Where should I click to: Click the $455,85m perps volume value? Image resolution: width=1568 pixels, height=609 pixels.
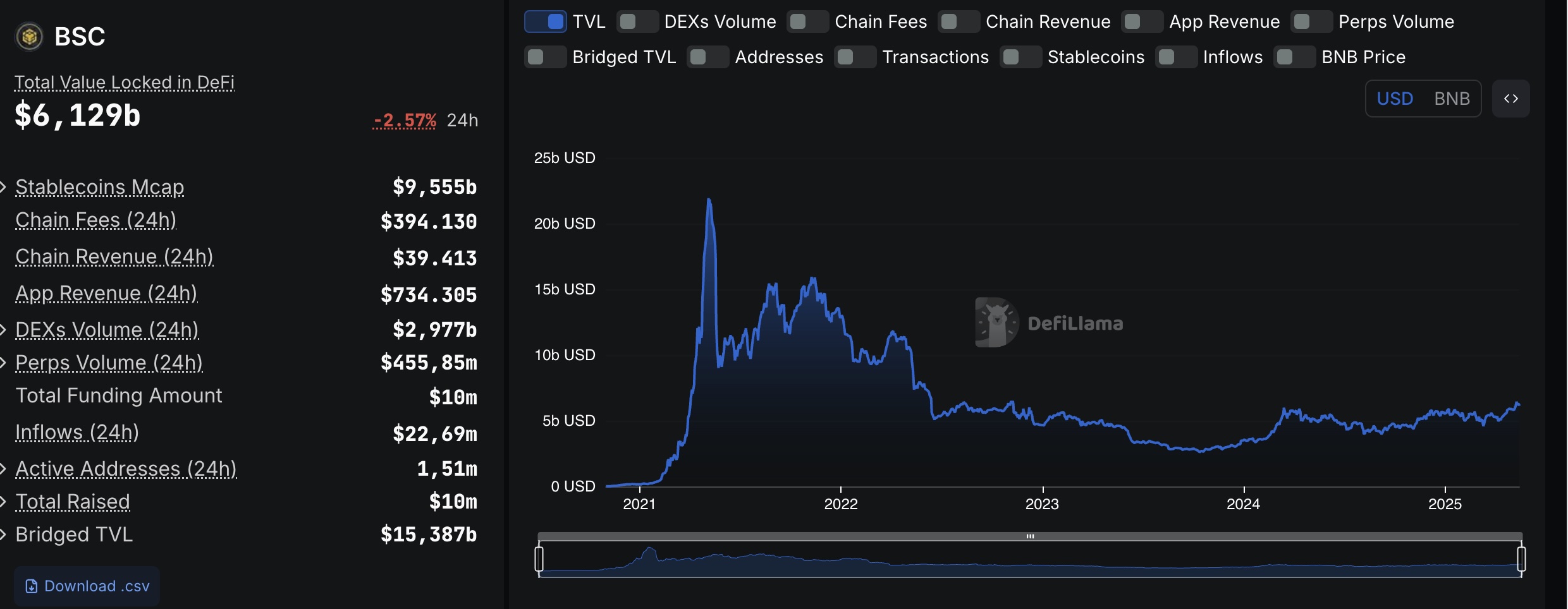(x=429, y=363)
